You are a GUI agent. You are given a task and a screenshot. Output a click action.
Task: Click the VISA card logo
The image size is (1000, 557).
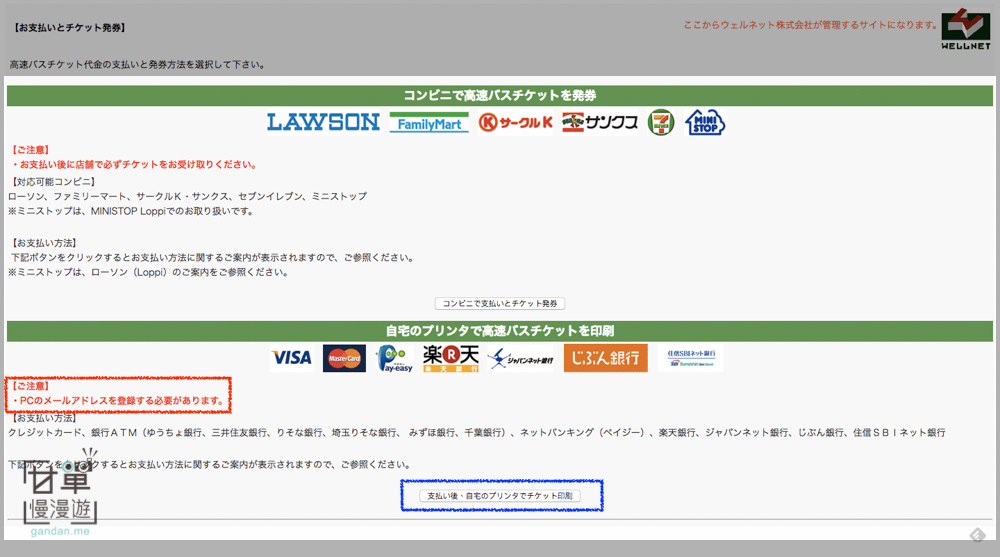click(x=291, y=358)
